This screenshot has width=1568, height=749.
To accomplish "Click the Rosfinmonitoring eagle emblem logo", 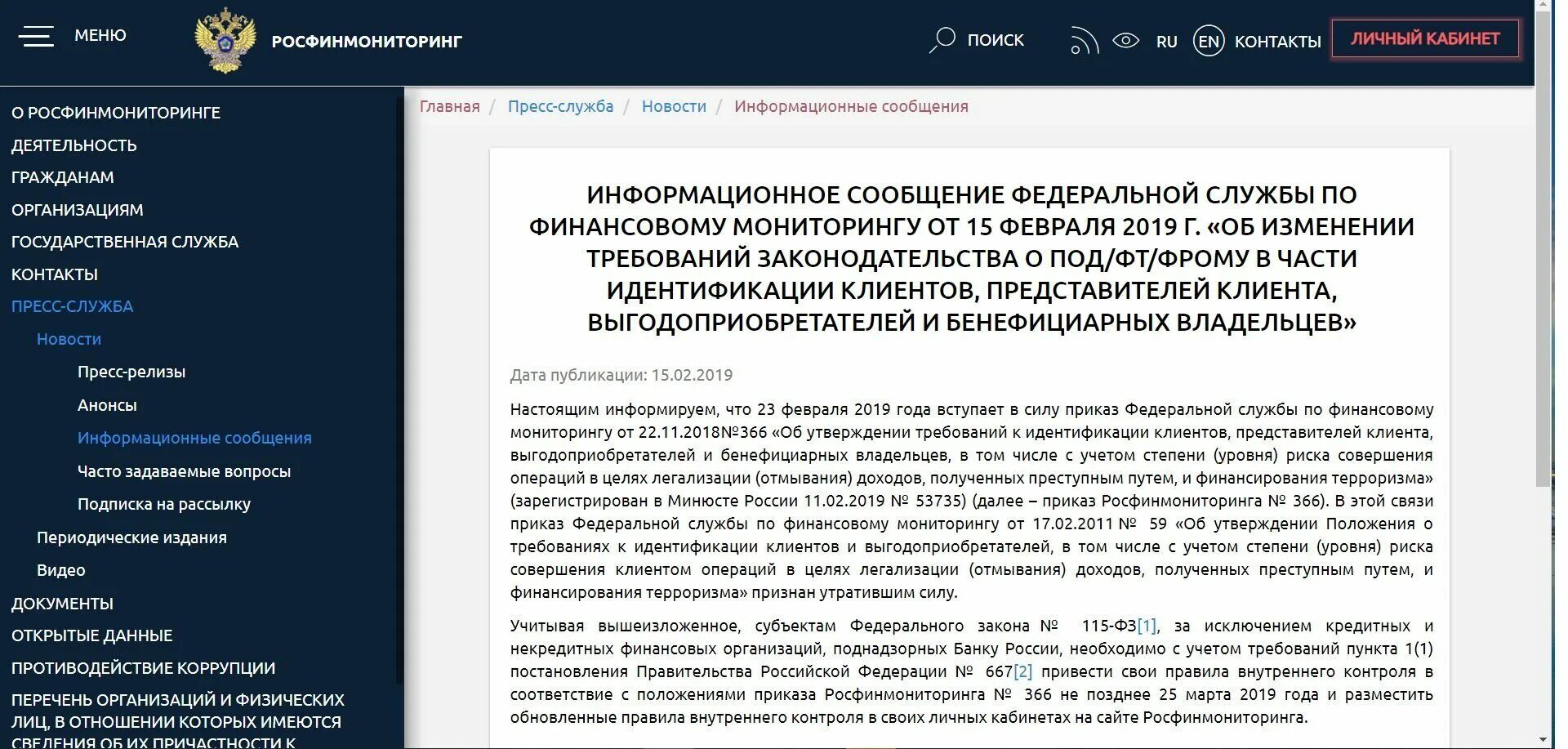I will [x=225, y=41].
